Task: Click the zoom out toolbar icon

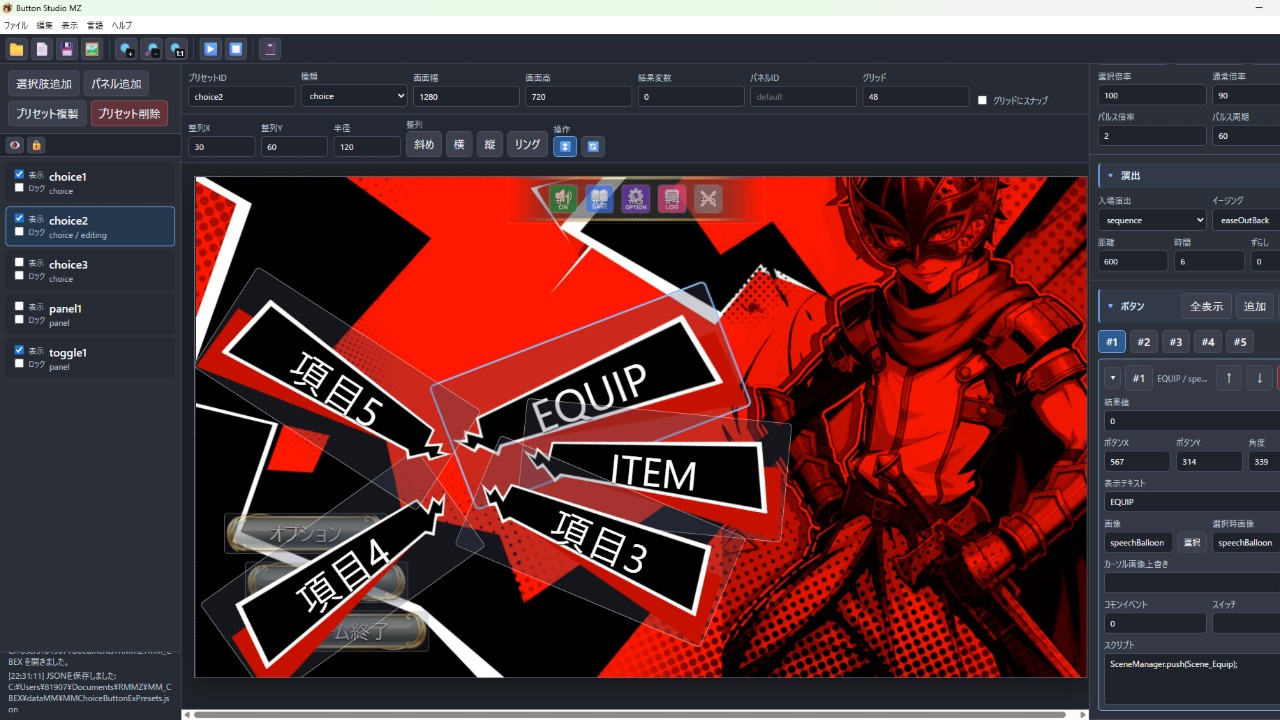Action: [x=151, y=49]
